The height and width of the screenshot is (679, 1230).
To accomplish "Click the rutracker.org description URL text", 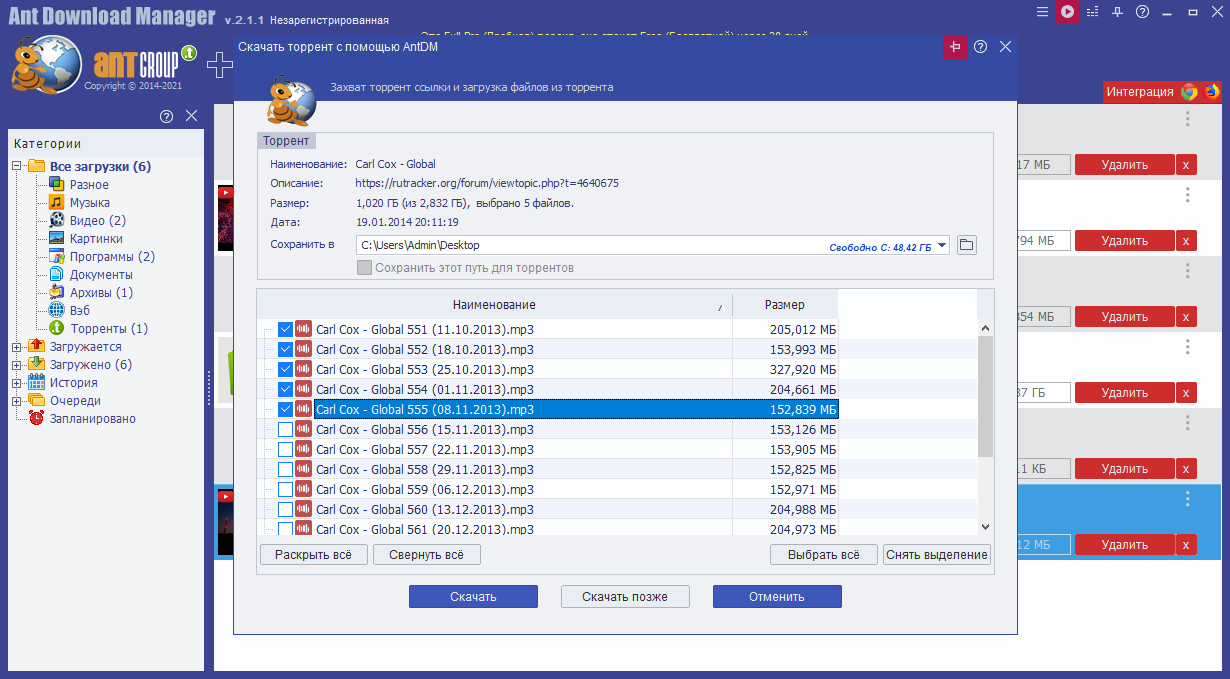I will tap(487, 183).
